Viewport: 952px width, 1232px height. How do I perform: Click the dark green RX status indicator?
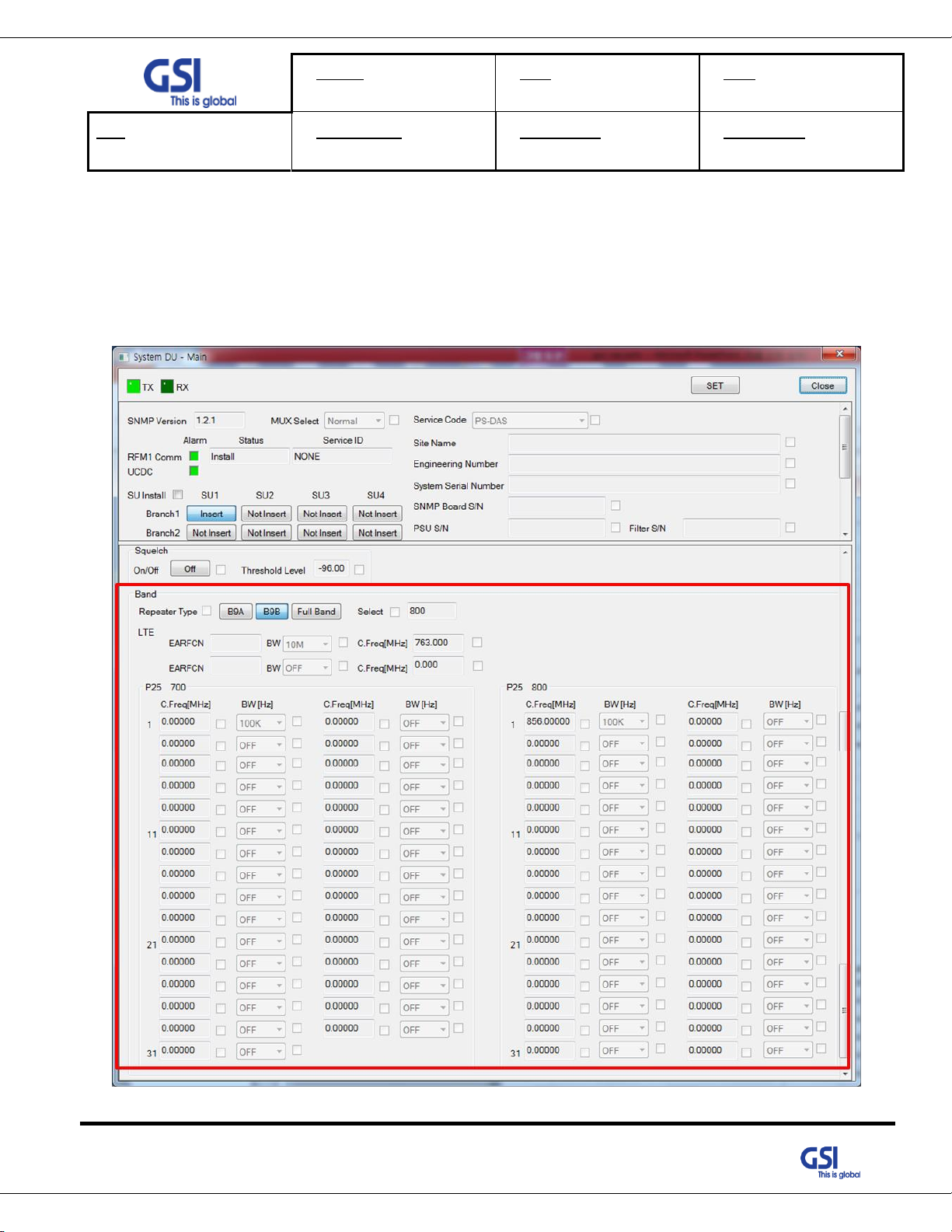tap(167, 386)
